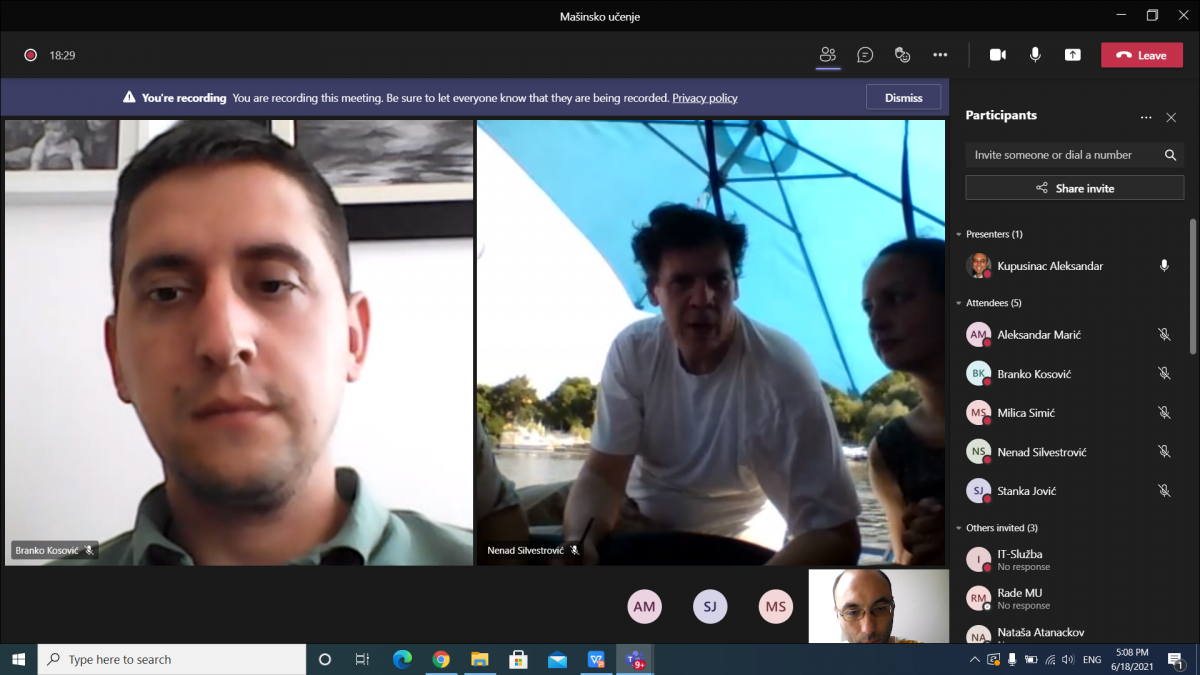The width and height of the screenshot is (1200, 675).
Task: Click the red recording indicator dot
Action: pyautogui.click(x=31, y=55)
